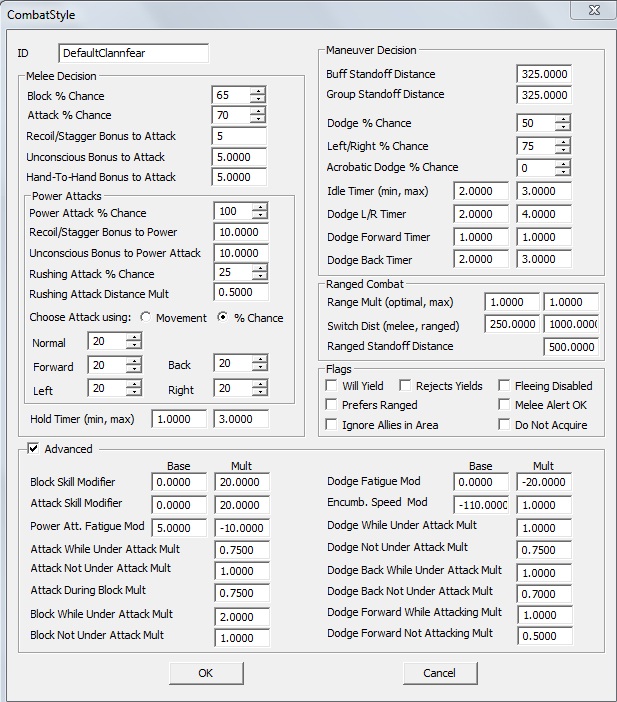The image size is (617, 702).
Task: Decrease the Block % Chance spinner down arrow
Action: 258,99
